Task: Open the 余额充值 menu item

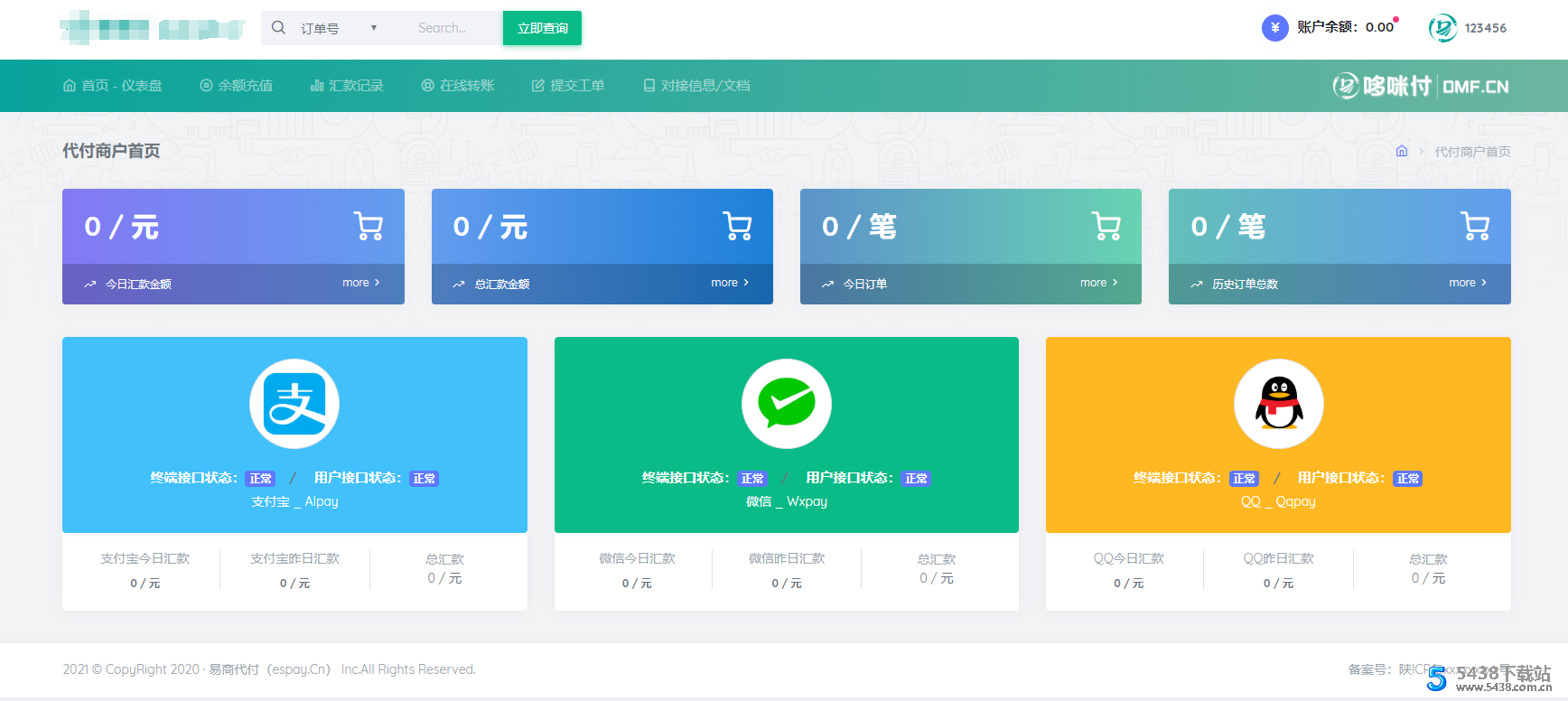Action: coord(237,86)
